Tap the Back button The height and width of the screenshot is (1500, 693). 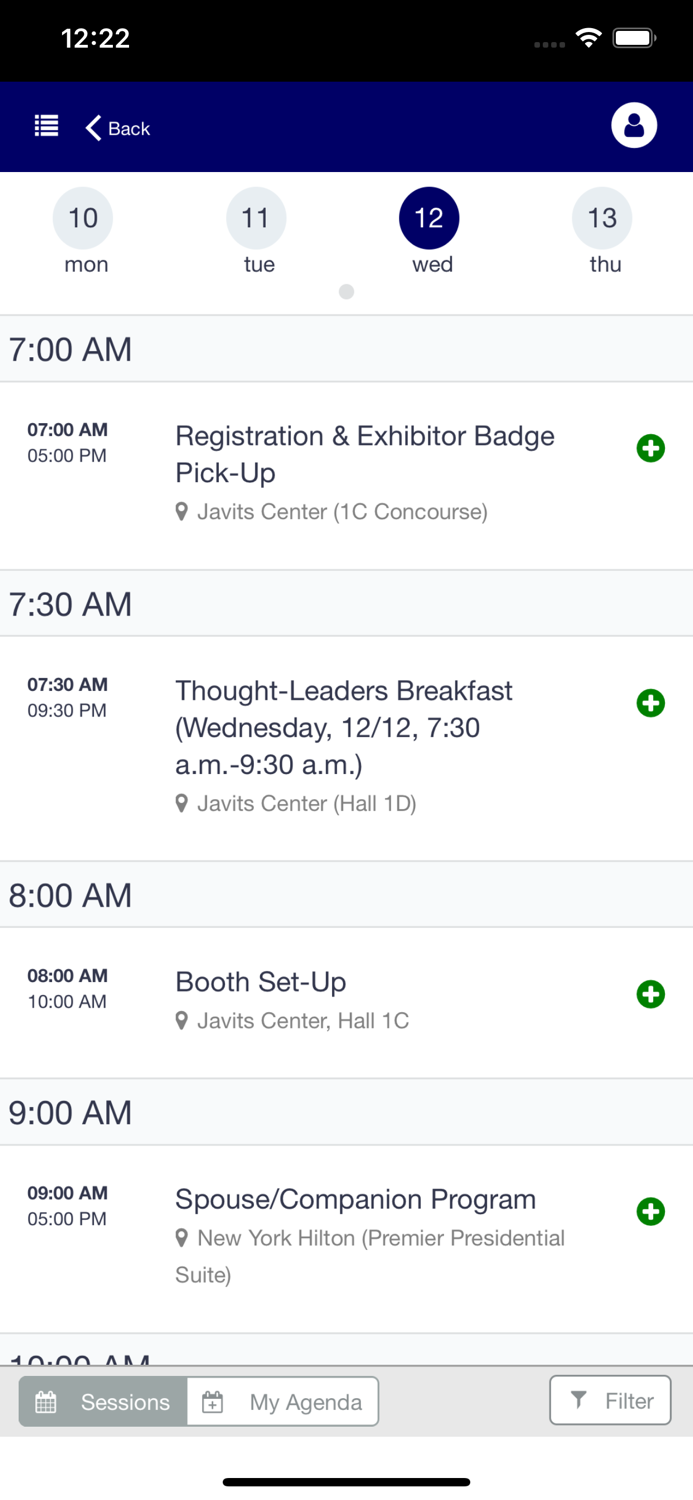point(118,128)
